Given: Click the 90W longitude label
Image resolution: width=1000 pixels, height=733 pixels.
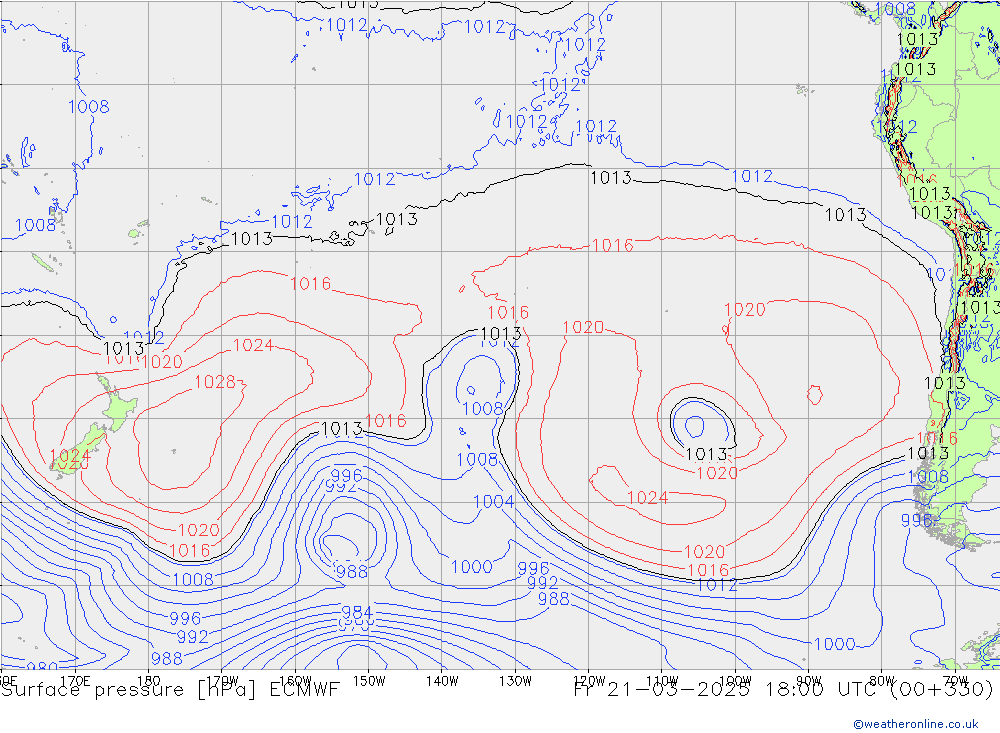Looking at the screenshot, I should pyautogui.click(x=809, y=681).
